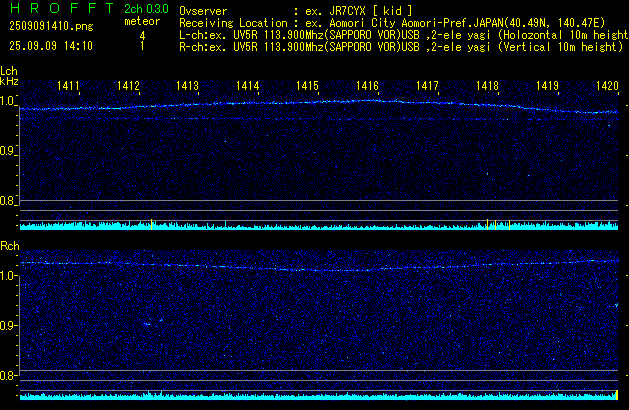The image size is (629, 410).
Task: Click the Rch 0.9 frequency axis label
Action: click(8, 325)
